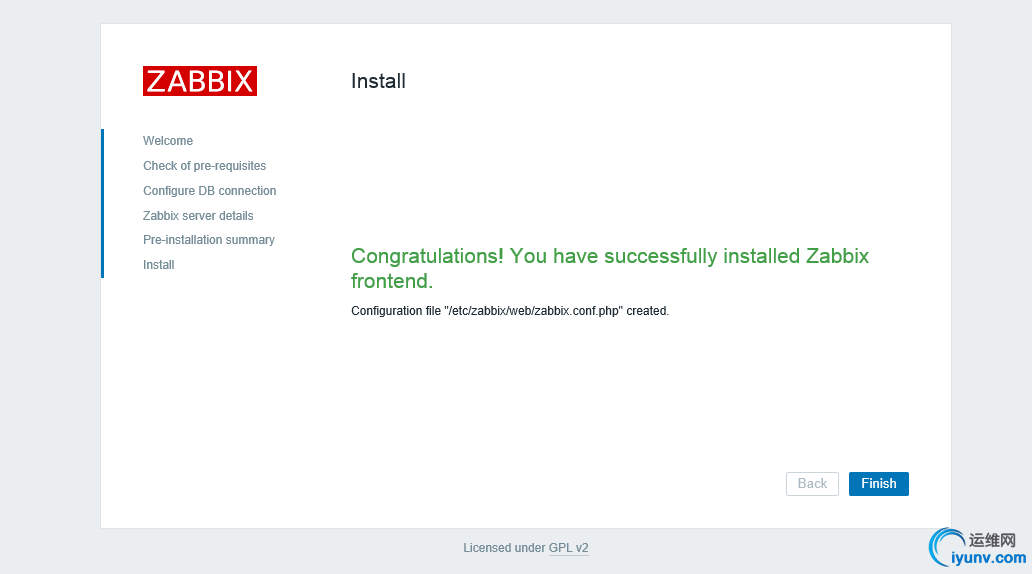Go to Configure DB connection step
This screenshot has width=1032, height=574.
(209, 191)
